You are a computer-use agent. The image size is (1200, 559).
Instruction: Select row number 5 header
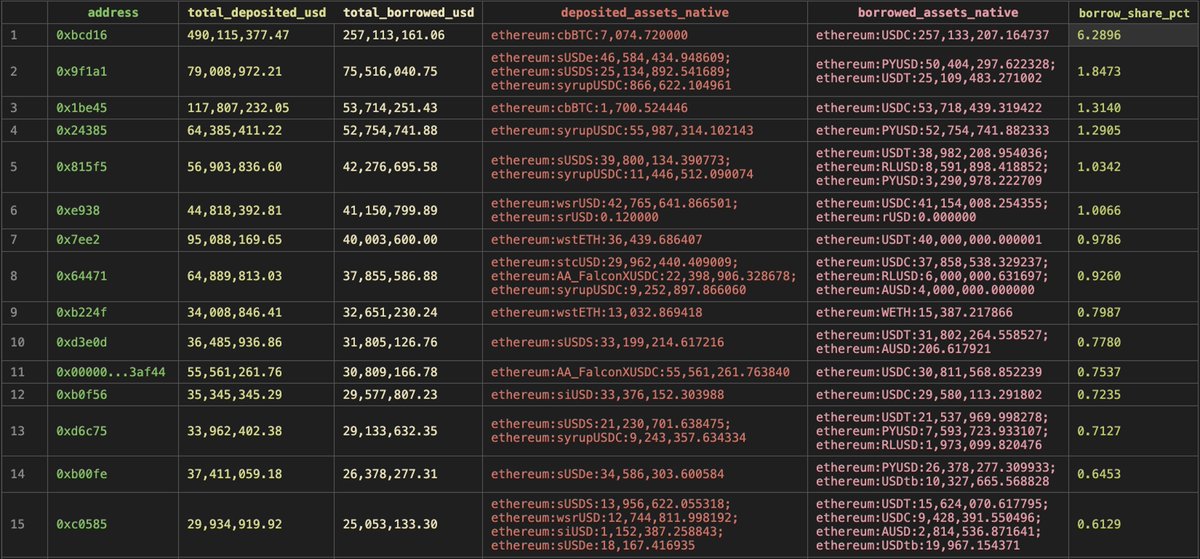pos(14,166)
